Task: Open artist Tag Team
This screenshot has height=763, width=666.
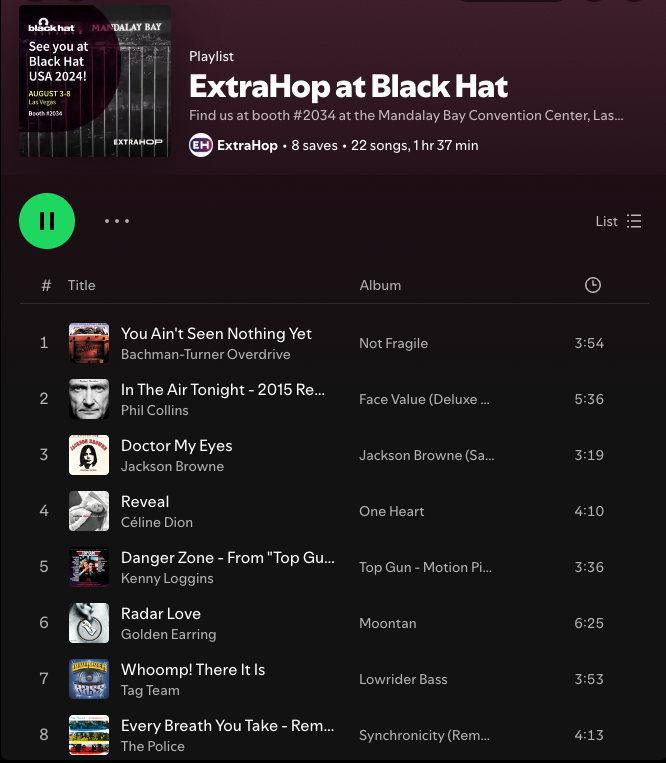Action: (150, 690)
